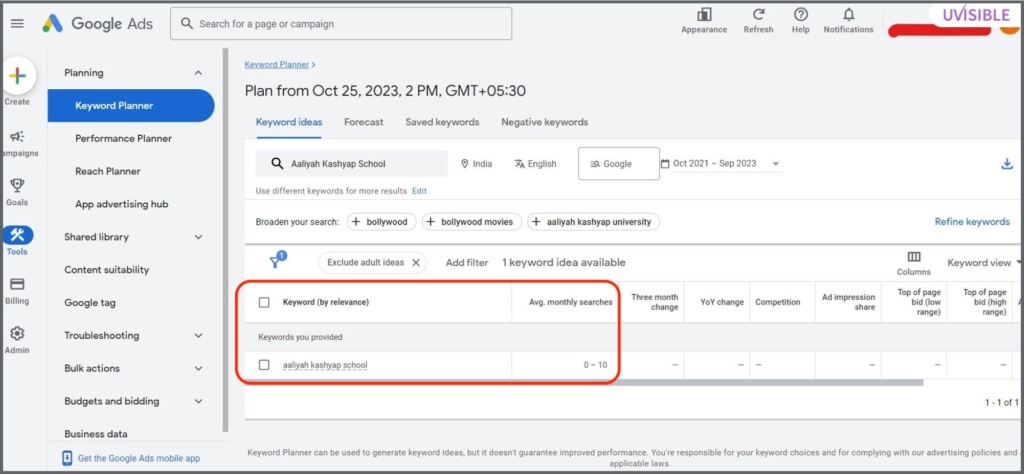This screenshot has width=1024, height=474.
Task: Tick the checkbox for aaliyah kashyap school
Action: [x=264, y=365]
